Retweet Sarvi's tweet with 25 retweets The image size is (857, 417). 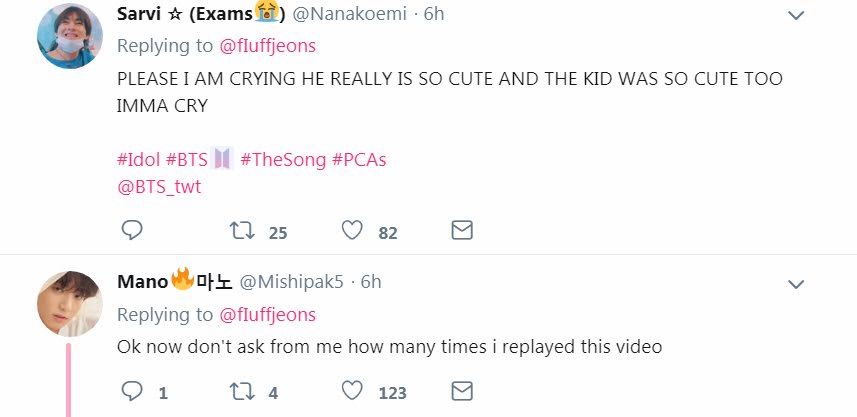tap(242, 232)
